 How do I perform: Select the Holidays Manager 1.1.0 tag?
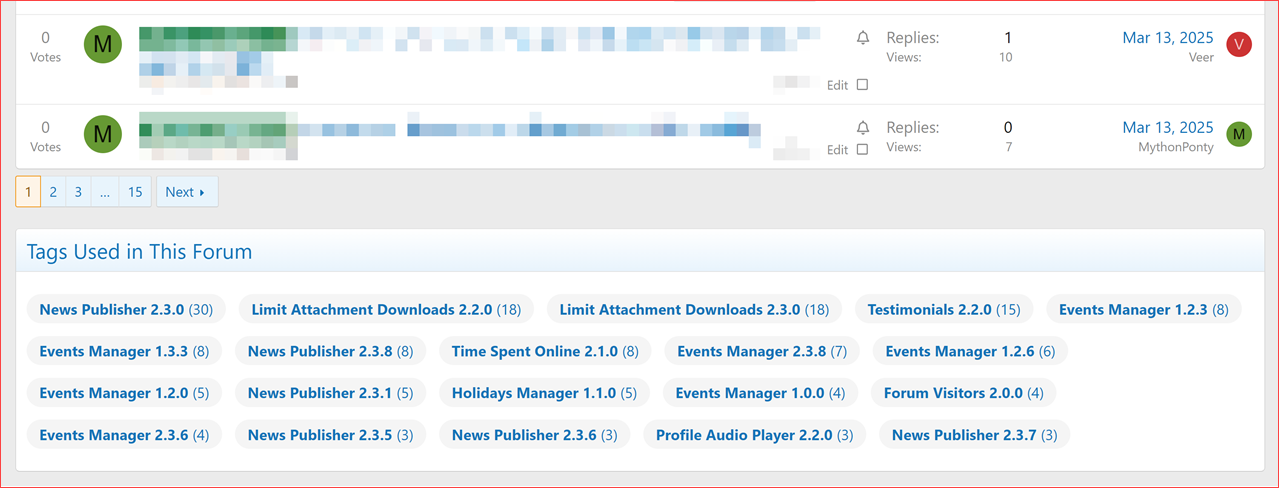(544, 393)
